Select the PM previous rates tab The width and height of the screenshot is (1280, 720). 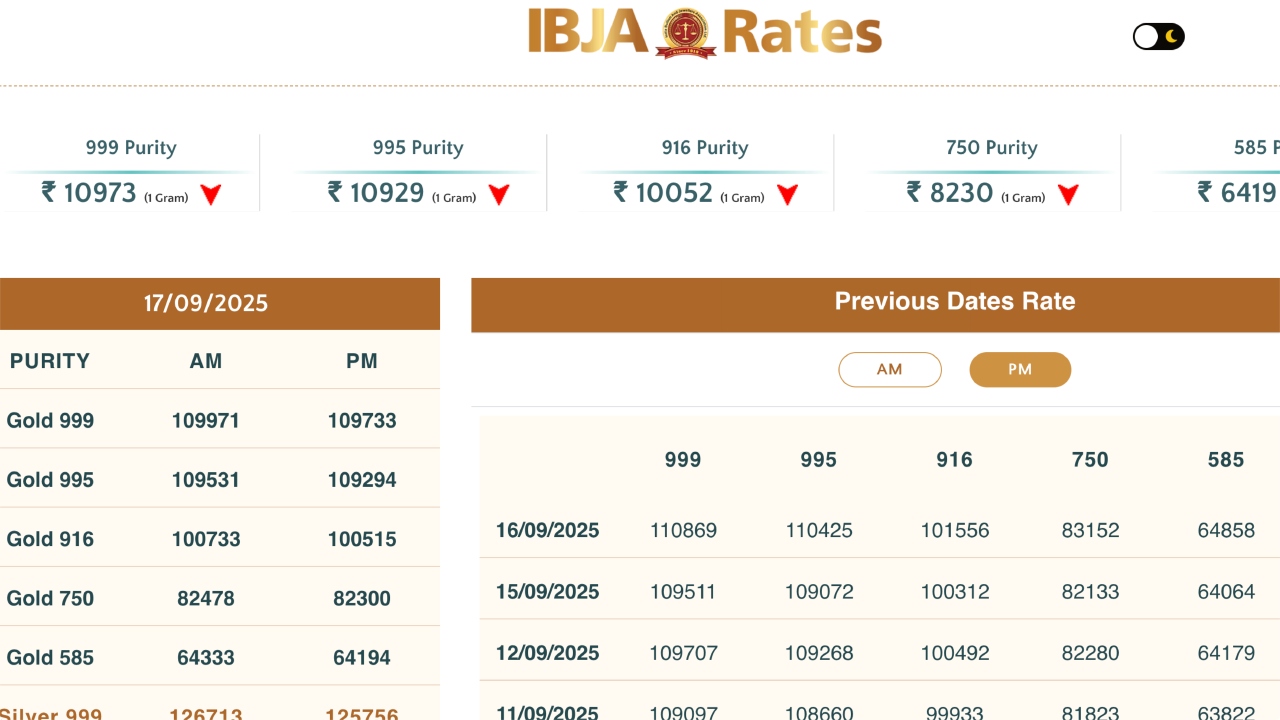[x=1020, y=369]
